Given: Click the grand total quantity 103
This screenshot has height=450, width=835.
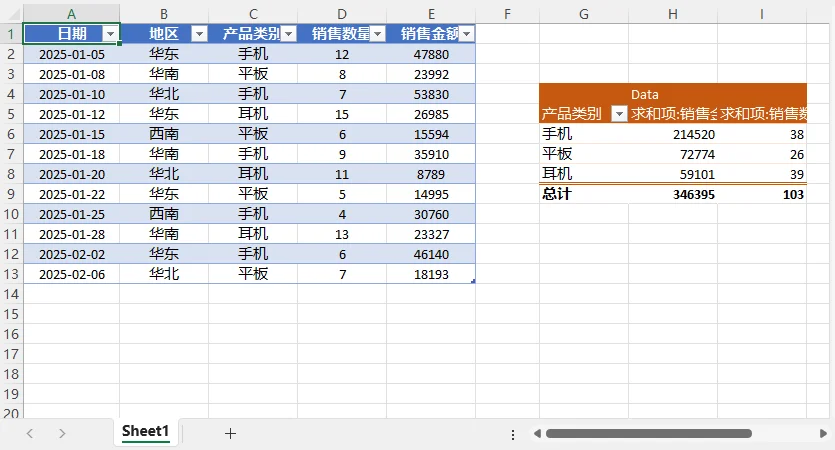Looking at the screenshot, I should (x=762, y=194).
